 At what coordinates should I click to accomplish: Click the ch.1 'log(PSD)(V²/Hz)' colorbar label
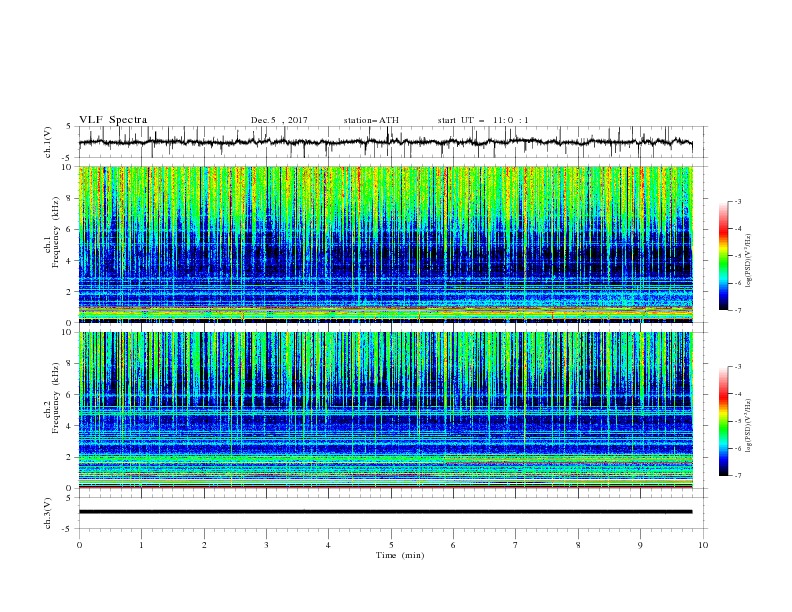(748, 261)
